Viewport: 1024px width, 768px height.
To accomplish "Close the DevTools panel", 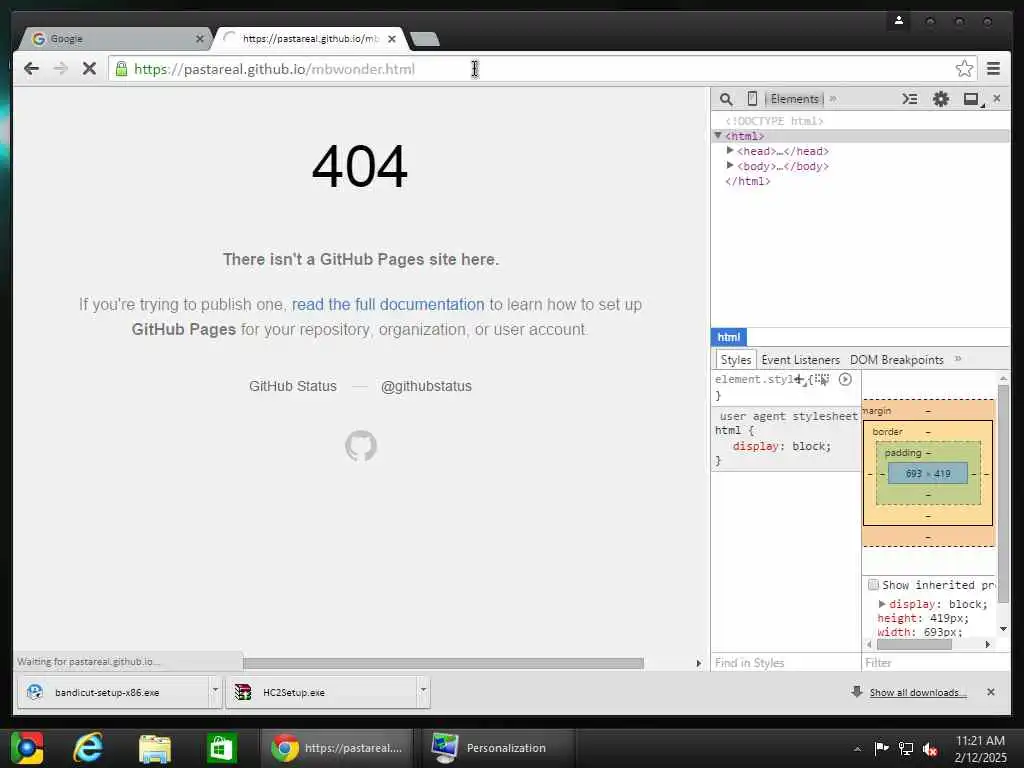I will coord(997,98).
